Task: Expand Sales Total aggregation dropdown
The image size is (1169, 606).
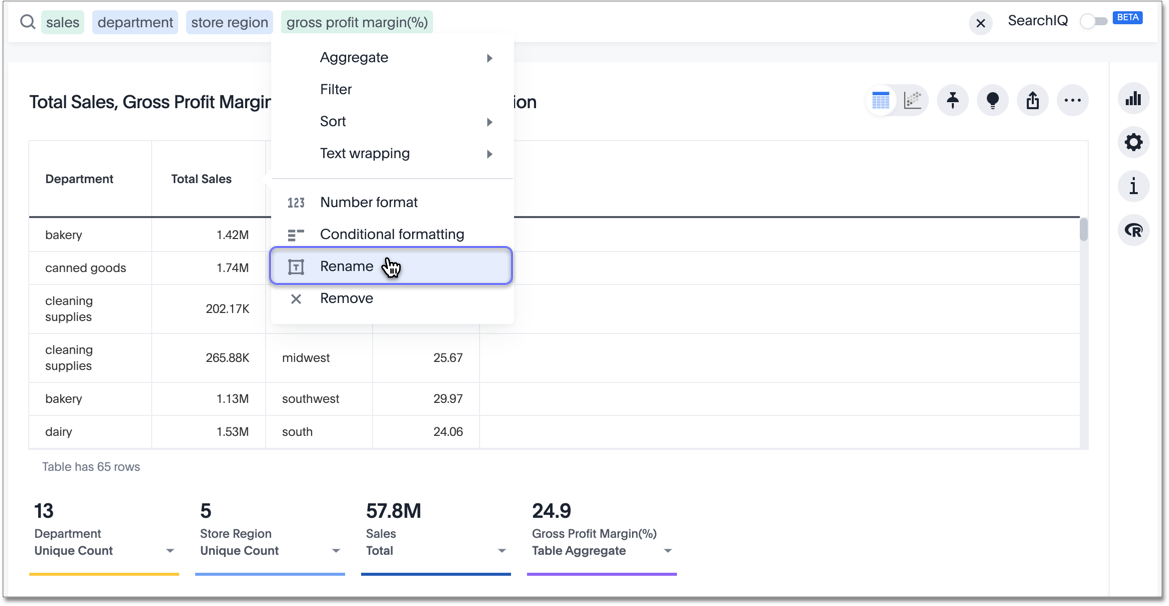Action: pos(502,551)
